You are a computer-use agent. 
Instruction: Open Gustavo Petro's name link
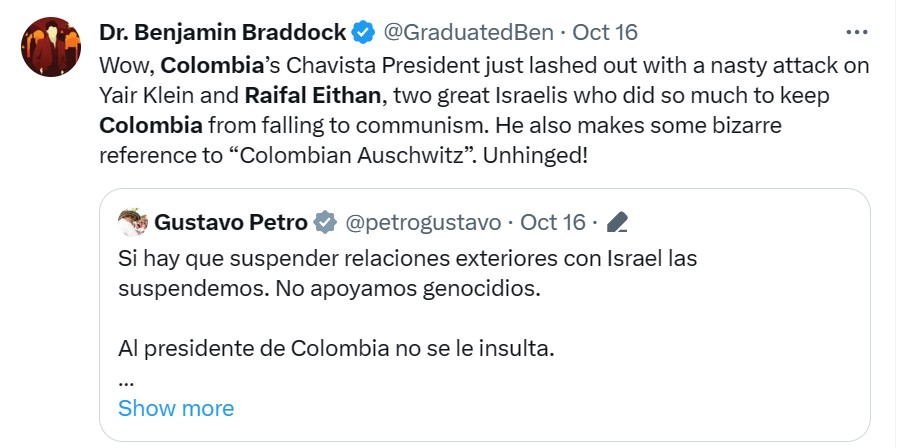230,221
